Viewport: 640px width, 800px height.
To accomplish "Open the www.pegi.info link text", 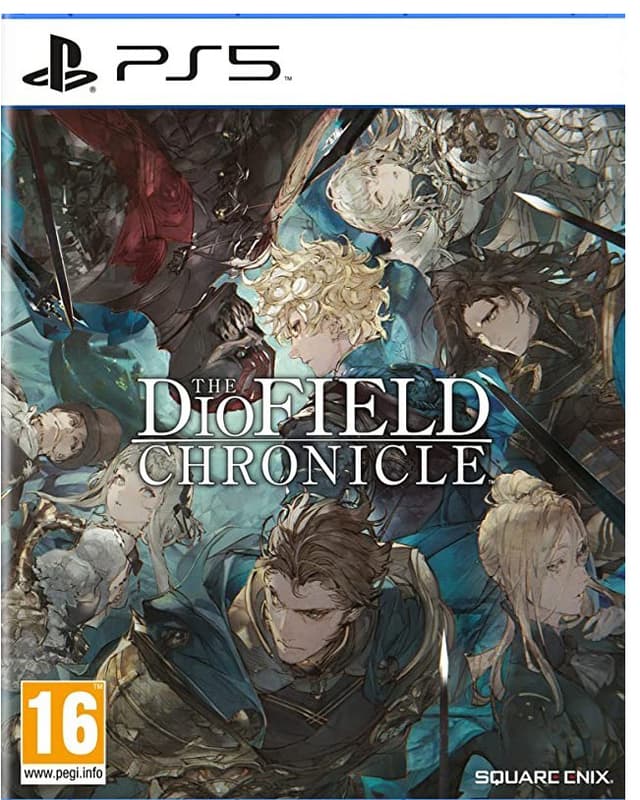I will [x=63, y=773].
